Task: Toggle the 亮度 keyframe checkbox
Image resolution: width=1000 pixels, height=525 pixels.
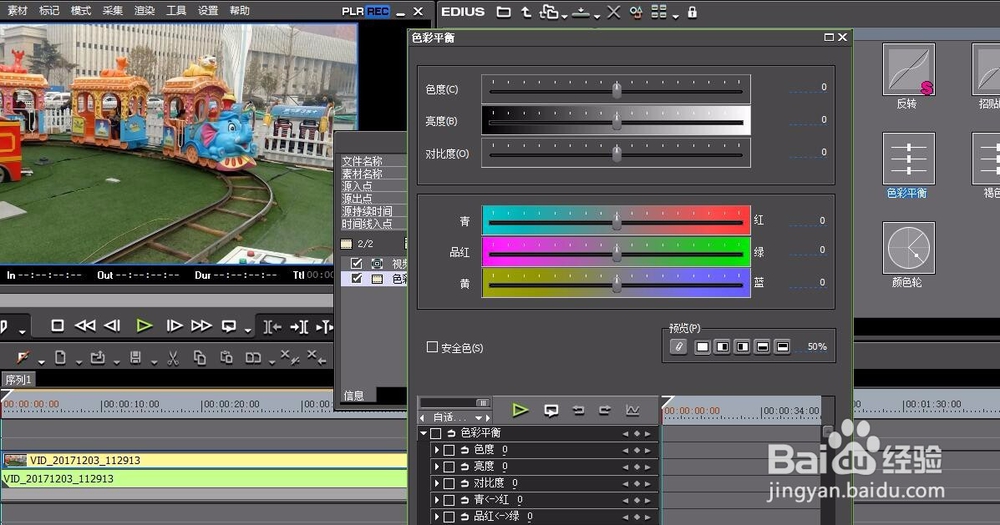Action: 449,466
